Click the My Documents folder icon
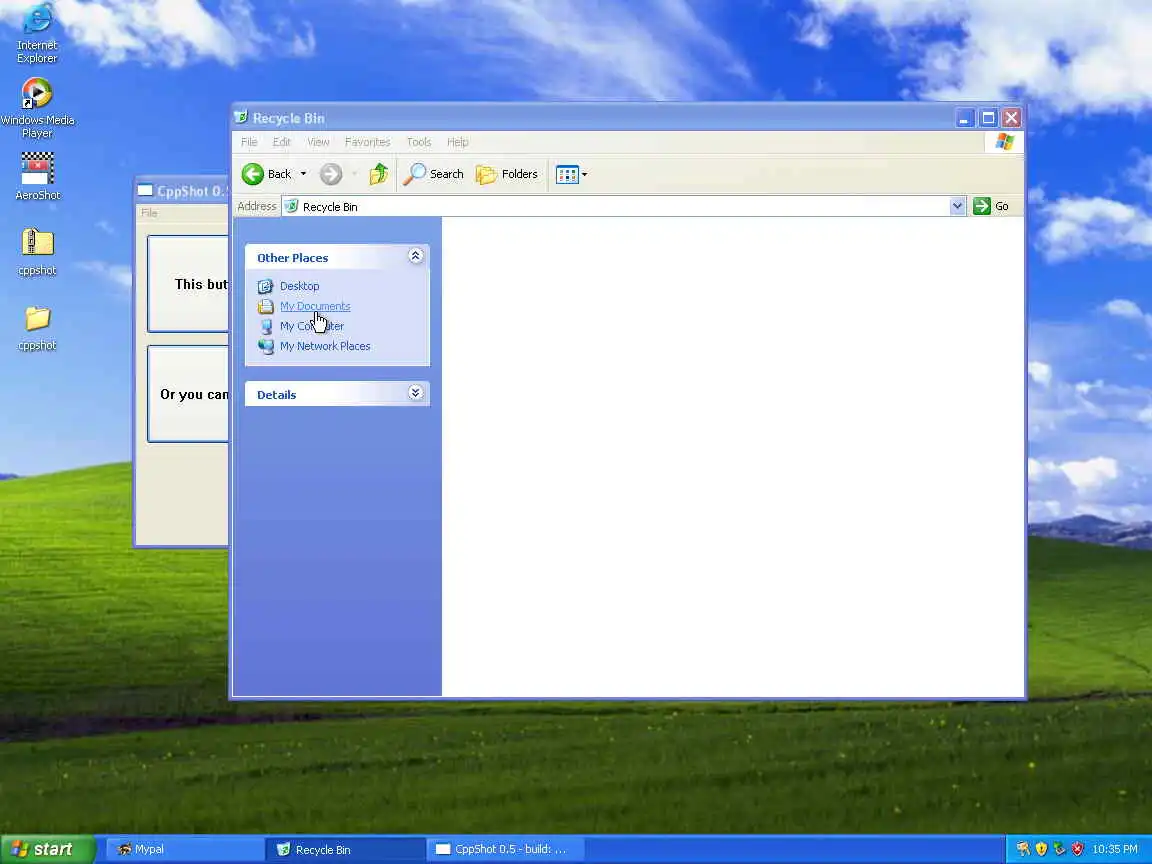 click(x=265, y=306)
